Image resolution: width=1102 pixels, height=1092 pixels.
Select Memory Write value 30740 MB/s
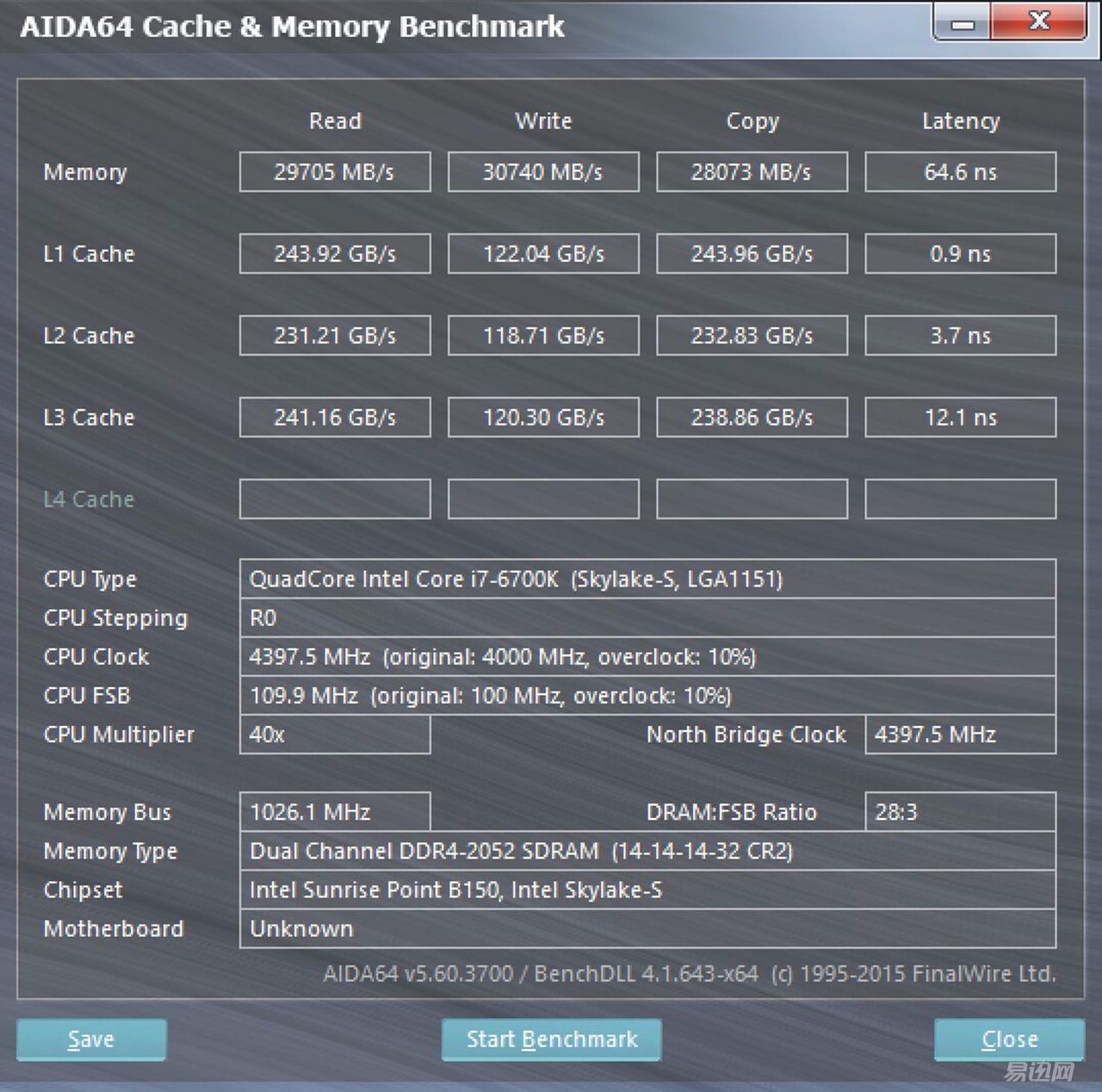543,172
